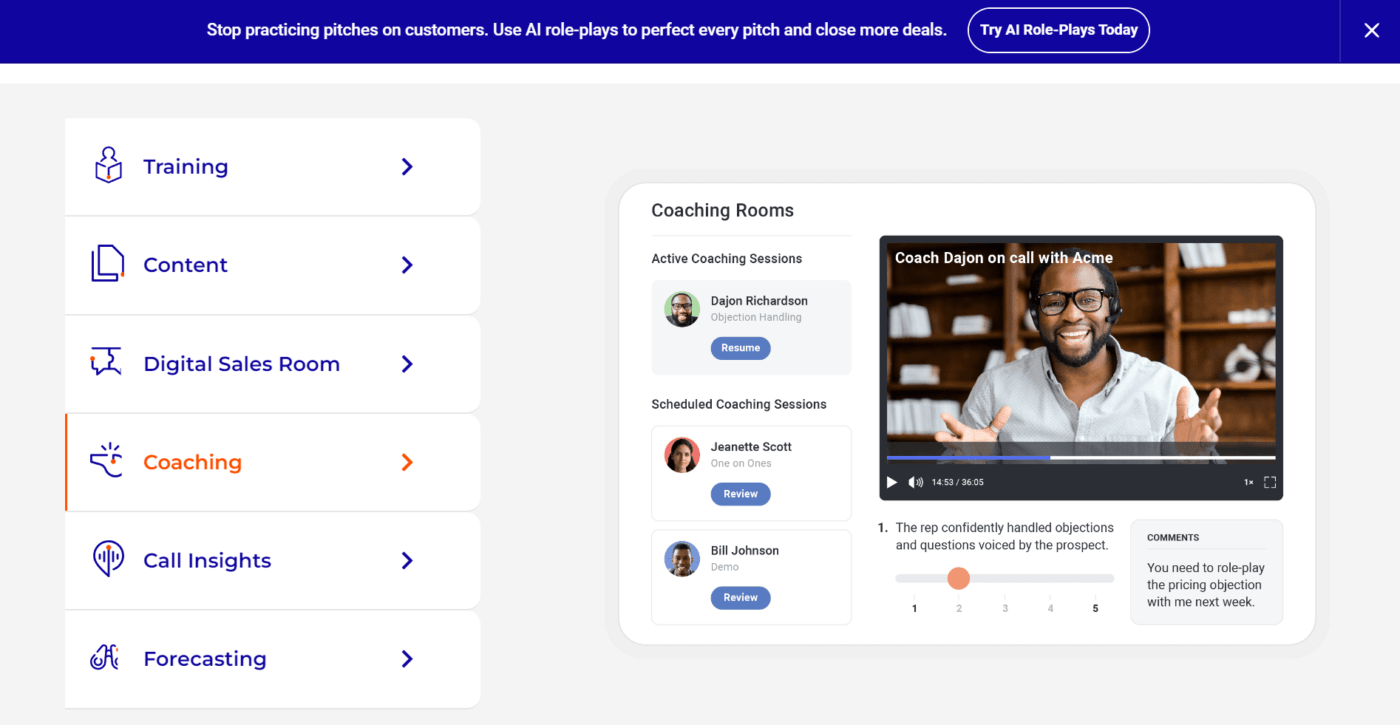This screenshot has height=725, width=1400.
Task: Click the 14:53 / 36:05 timestamp
Action: point(957,482)
